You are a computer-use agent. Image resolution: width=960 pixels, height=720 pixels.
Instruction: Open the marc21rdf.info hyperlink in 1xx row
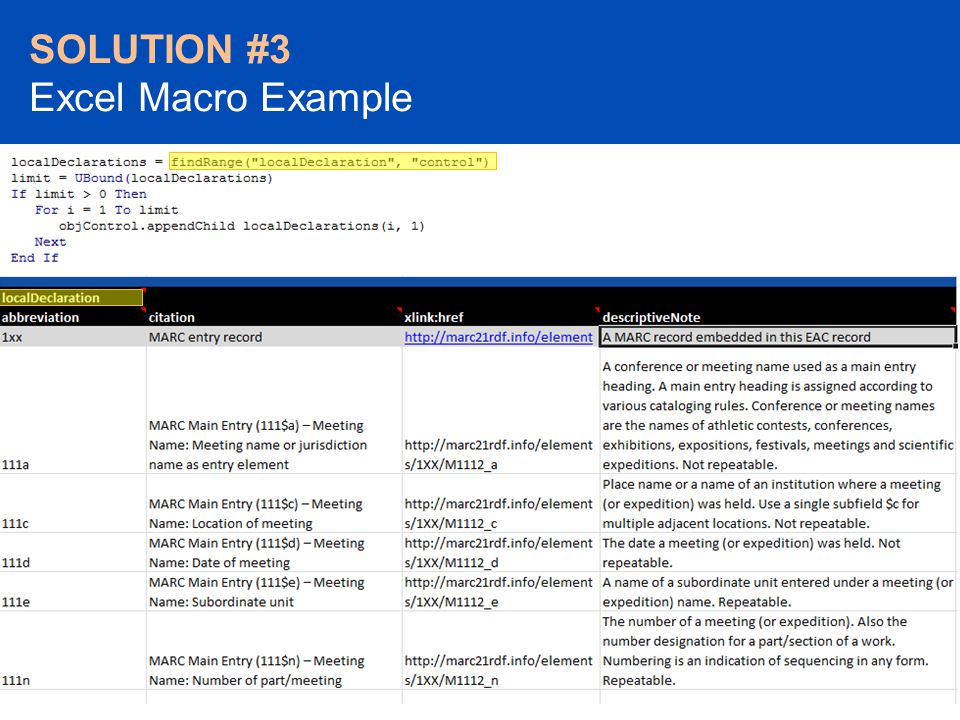(498, 337)
